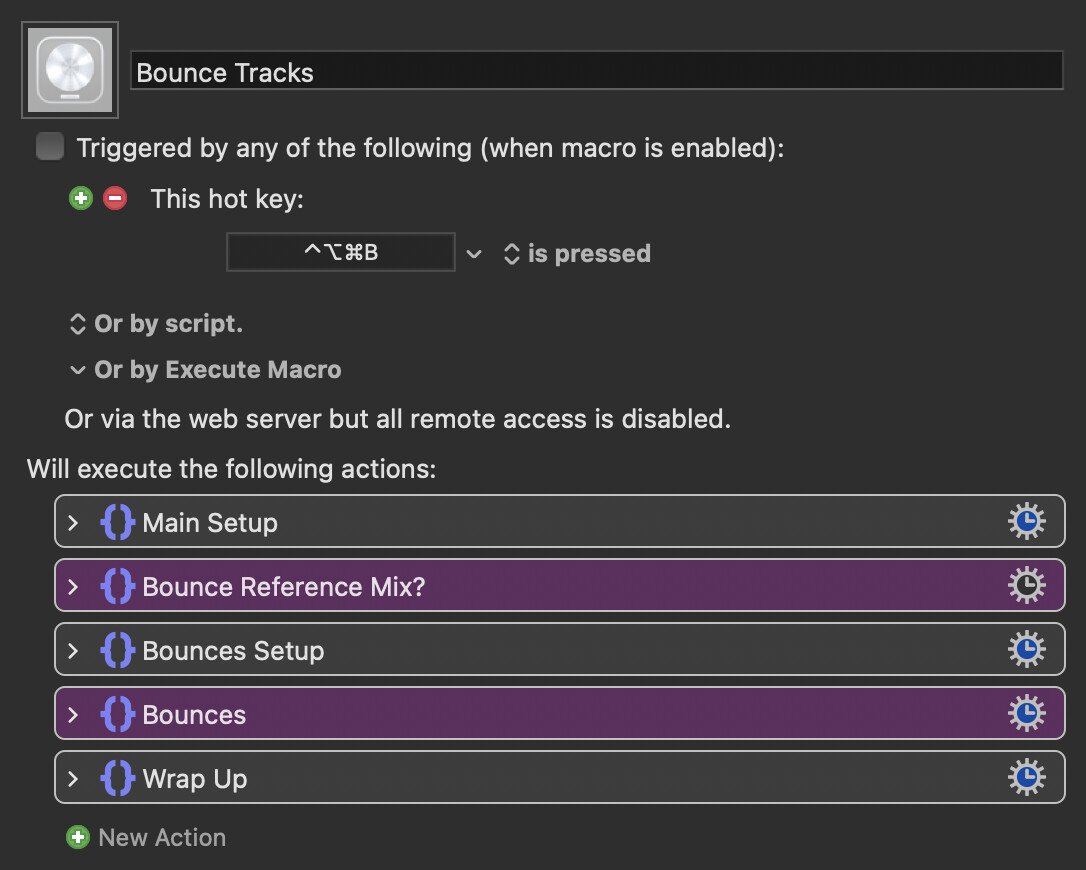Open the dropdown arrow beside the hot key field
This screenshot has height=870, width=1086.
coord(474,254)
